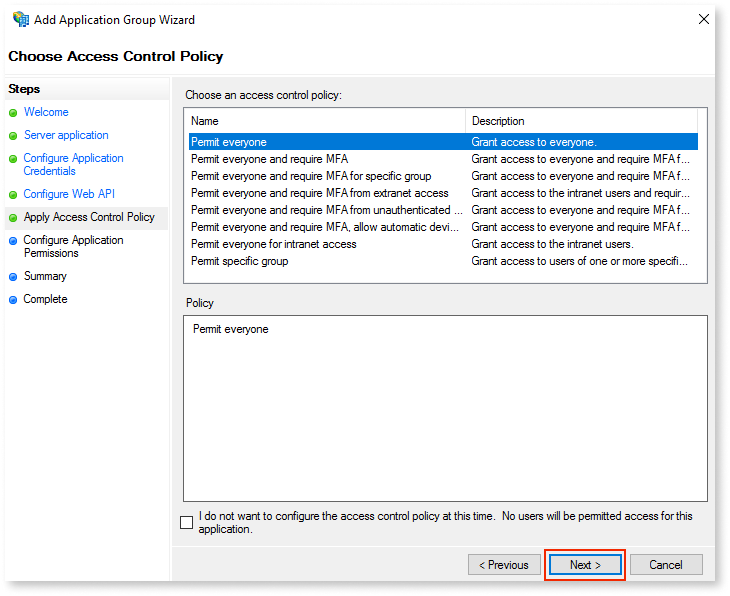Click the green bullet beside Server application
Viewport: 730px width, 596px height.
(13, 135)
